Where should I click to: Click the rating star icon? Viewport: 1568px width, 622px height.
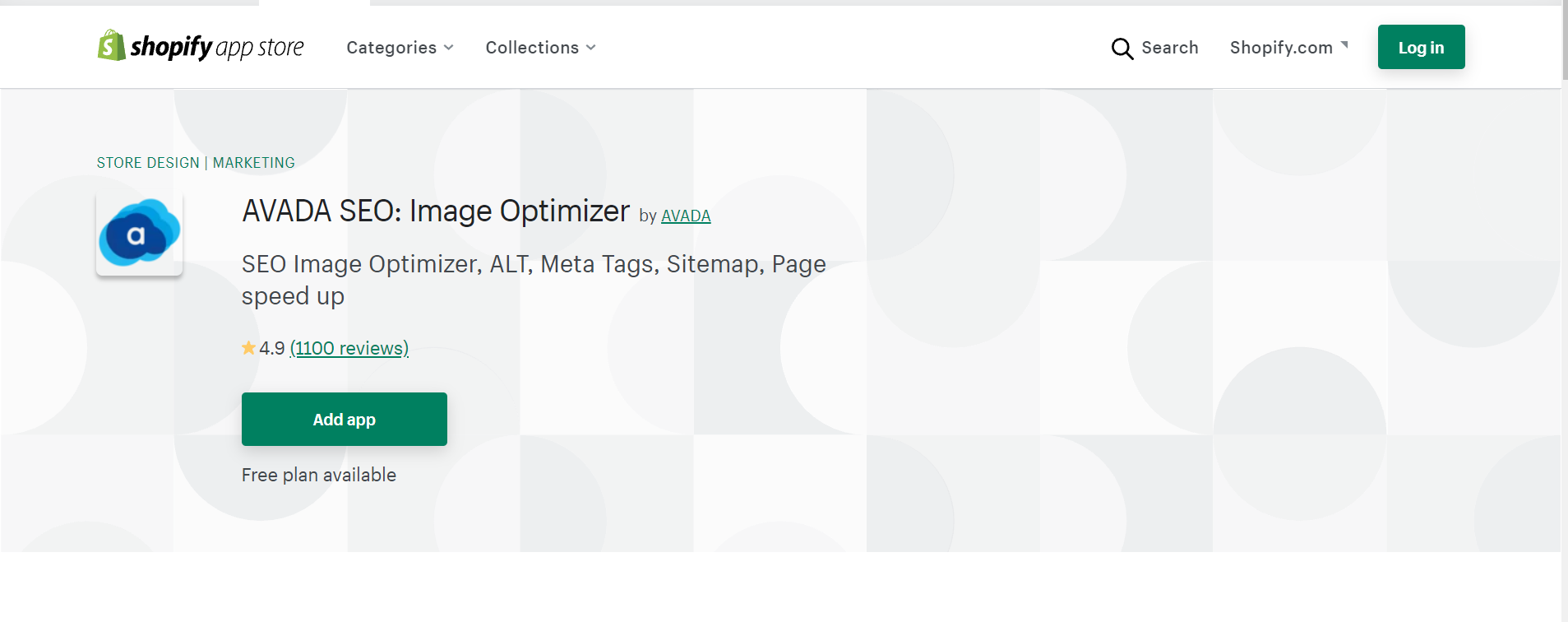coord(248,348)
